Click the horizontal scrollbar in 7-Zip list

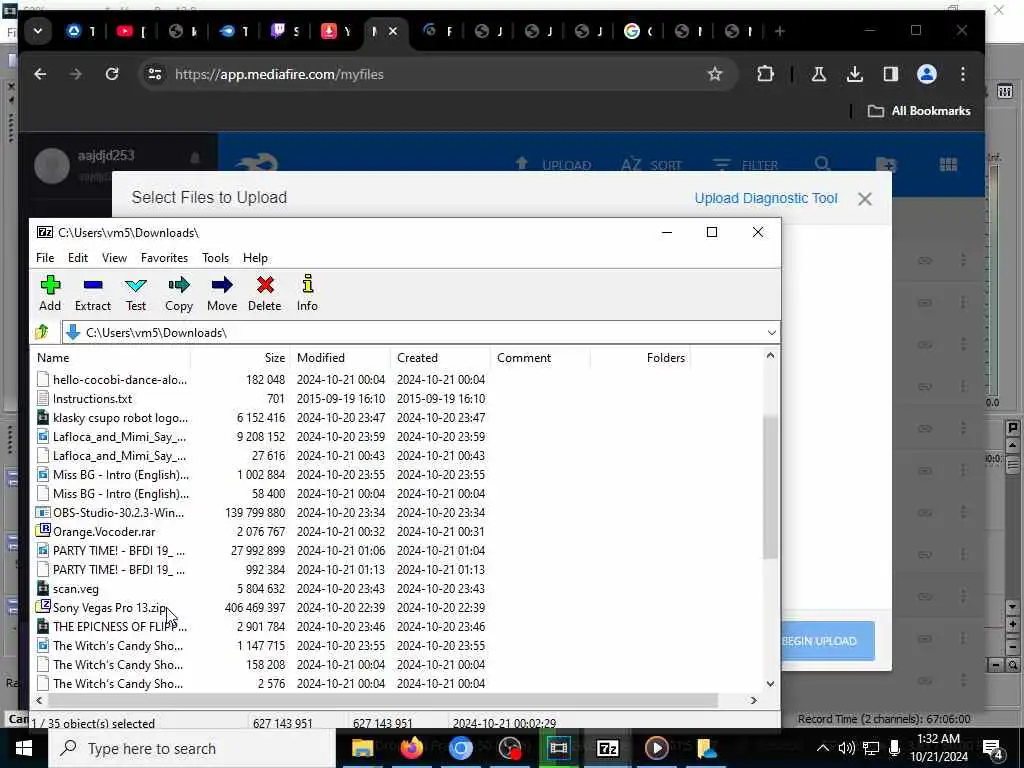(383, 700)
